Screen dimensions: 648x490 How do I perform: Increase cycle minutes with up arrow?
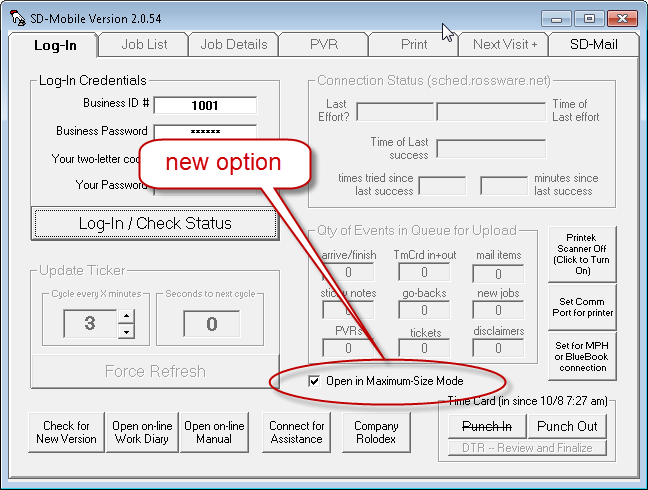point(126,316)
